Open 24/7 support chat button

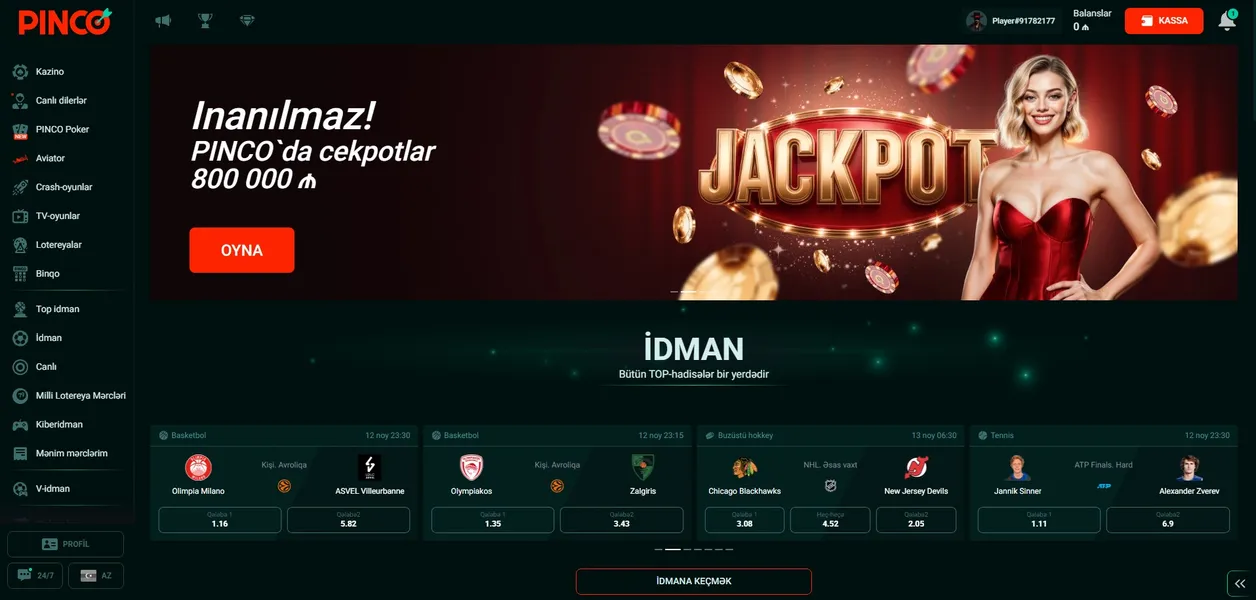(35, 576)
